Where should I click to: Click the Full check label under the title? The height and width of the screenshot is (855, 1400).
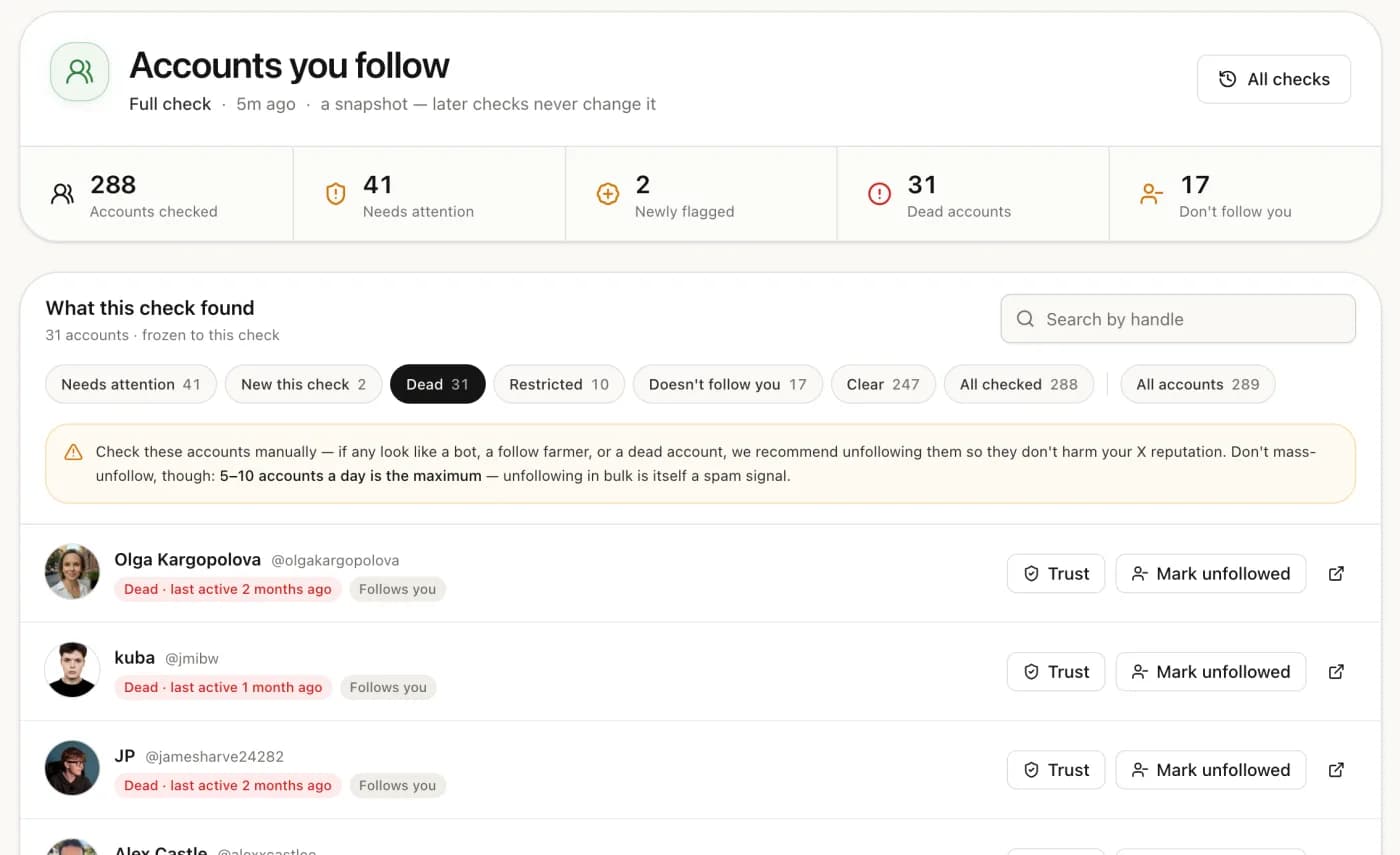tap(170, 104)
